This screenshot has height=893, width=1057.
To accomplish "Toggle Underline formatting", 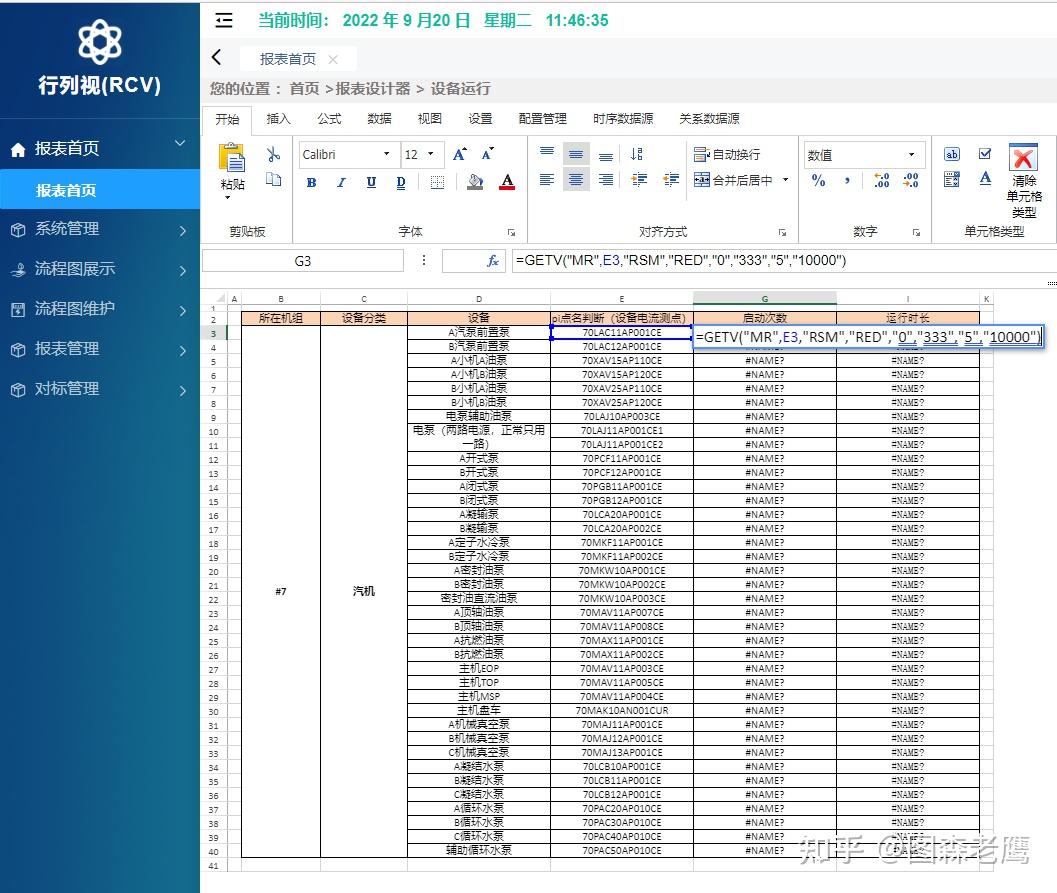I will click(371, 182).
